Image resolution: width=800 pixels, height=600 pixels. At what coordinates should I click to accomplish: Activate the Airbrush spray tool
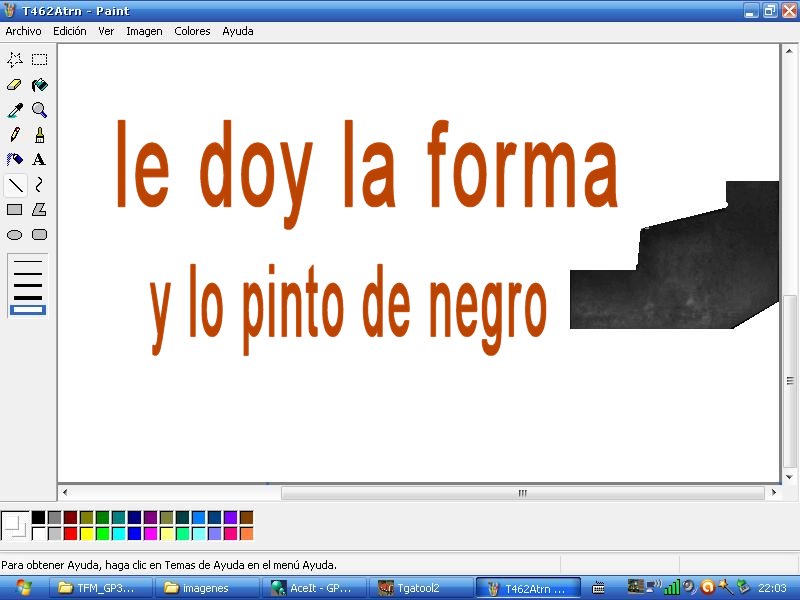coord(15,160)
